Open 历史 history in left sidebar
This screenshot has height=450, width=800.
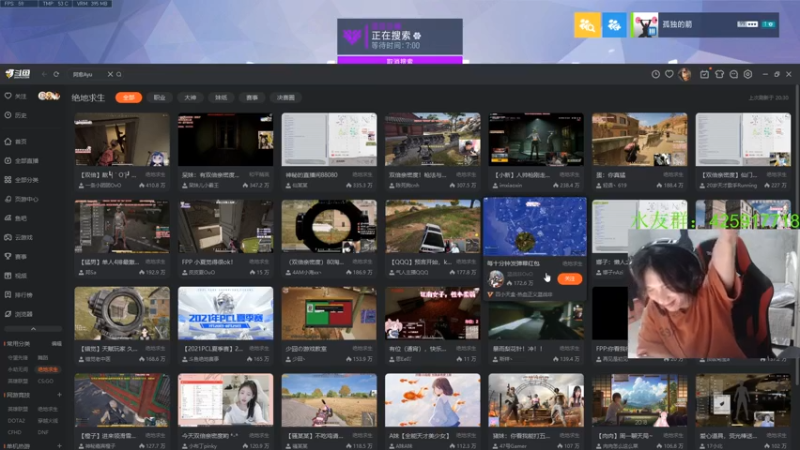[x=15, y=115]
